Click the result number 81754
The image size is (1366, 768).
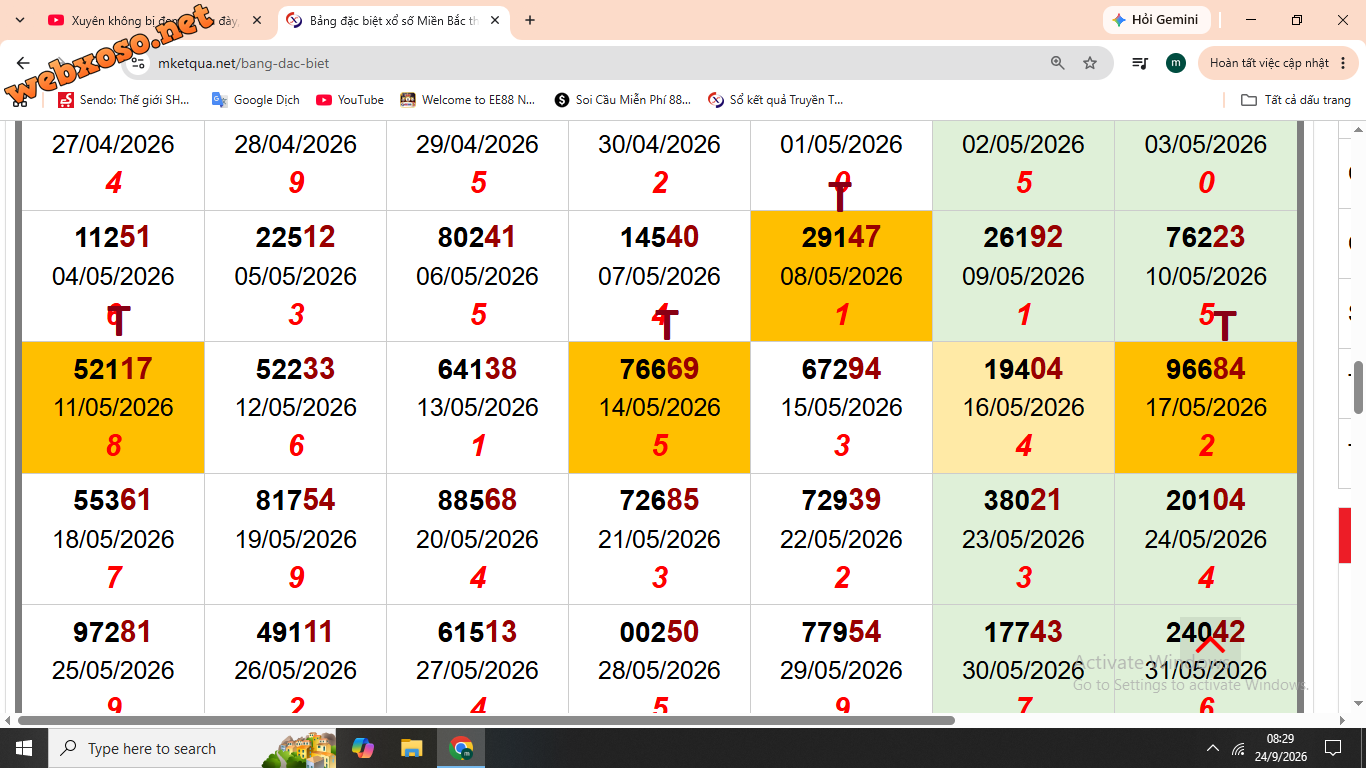pyautogui.click(x=296, y=500)
